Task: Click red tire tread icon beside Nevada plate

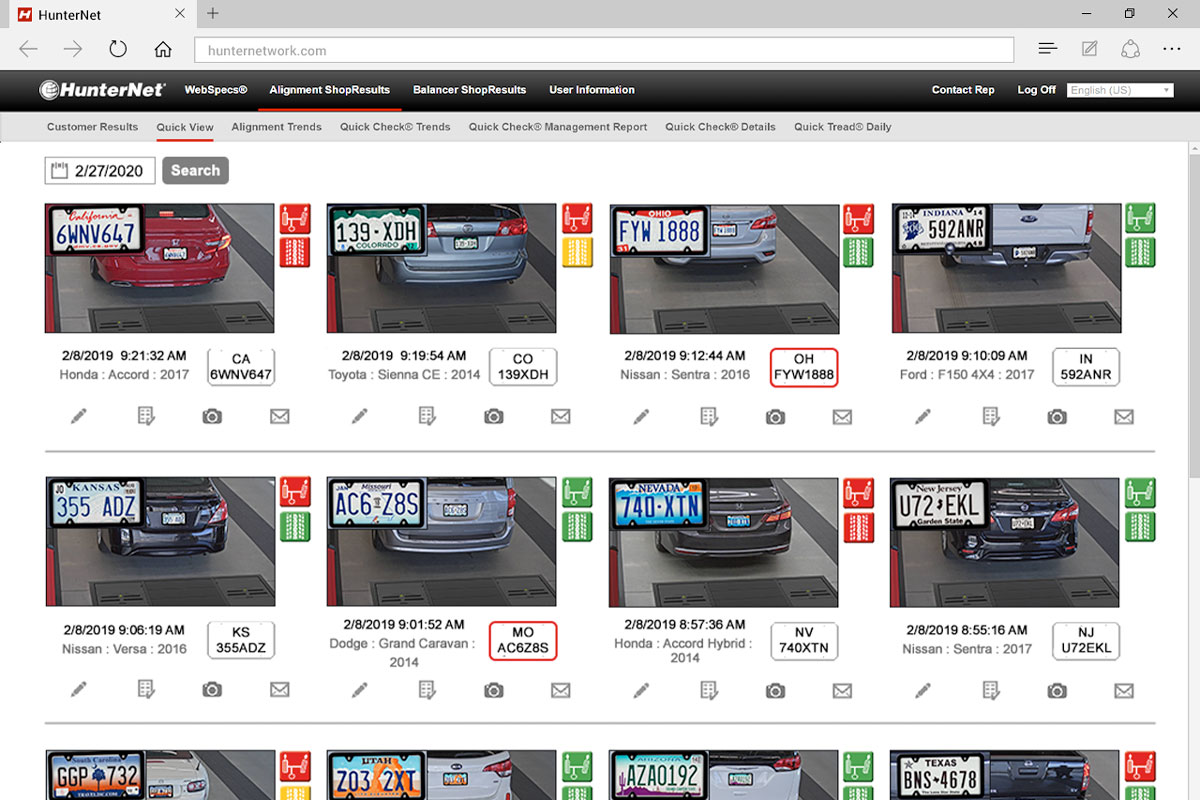Action: (858, 526)
